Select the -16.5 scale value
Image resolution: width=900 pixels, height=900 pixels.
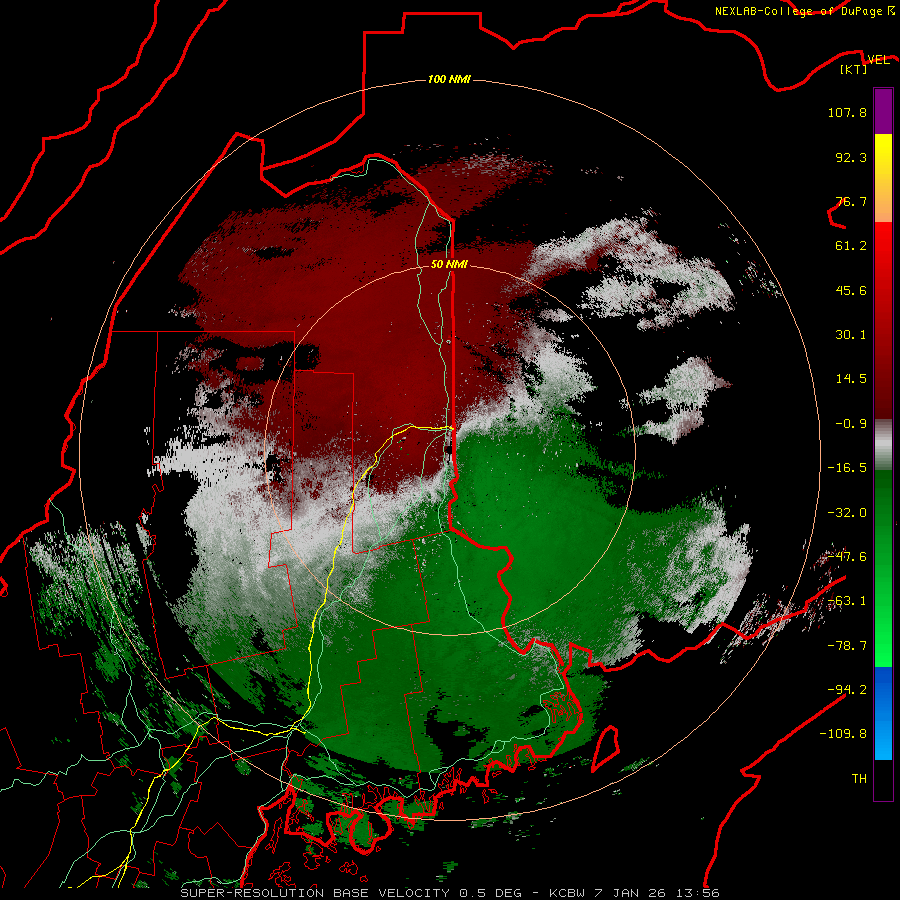point(847,468)
